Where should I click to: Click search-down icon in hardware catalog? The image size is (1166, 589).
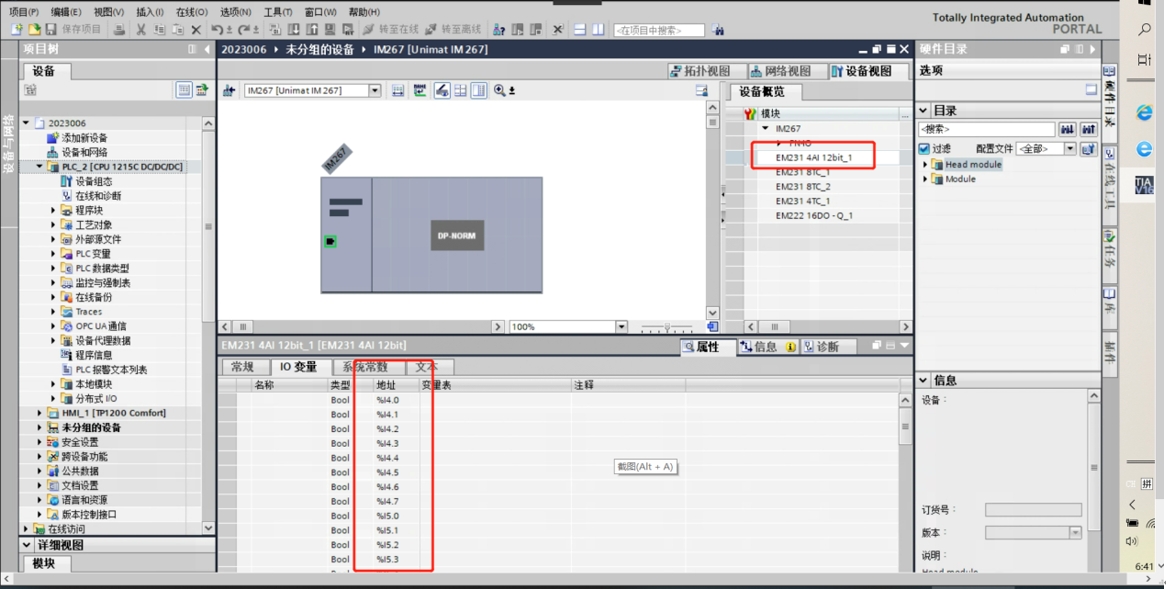point(1067,130)
